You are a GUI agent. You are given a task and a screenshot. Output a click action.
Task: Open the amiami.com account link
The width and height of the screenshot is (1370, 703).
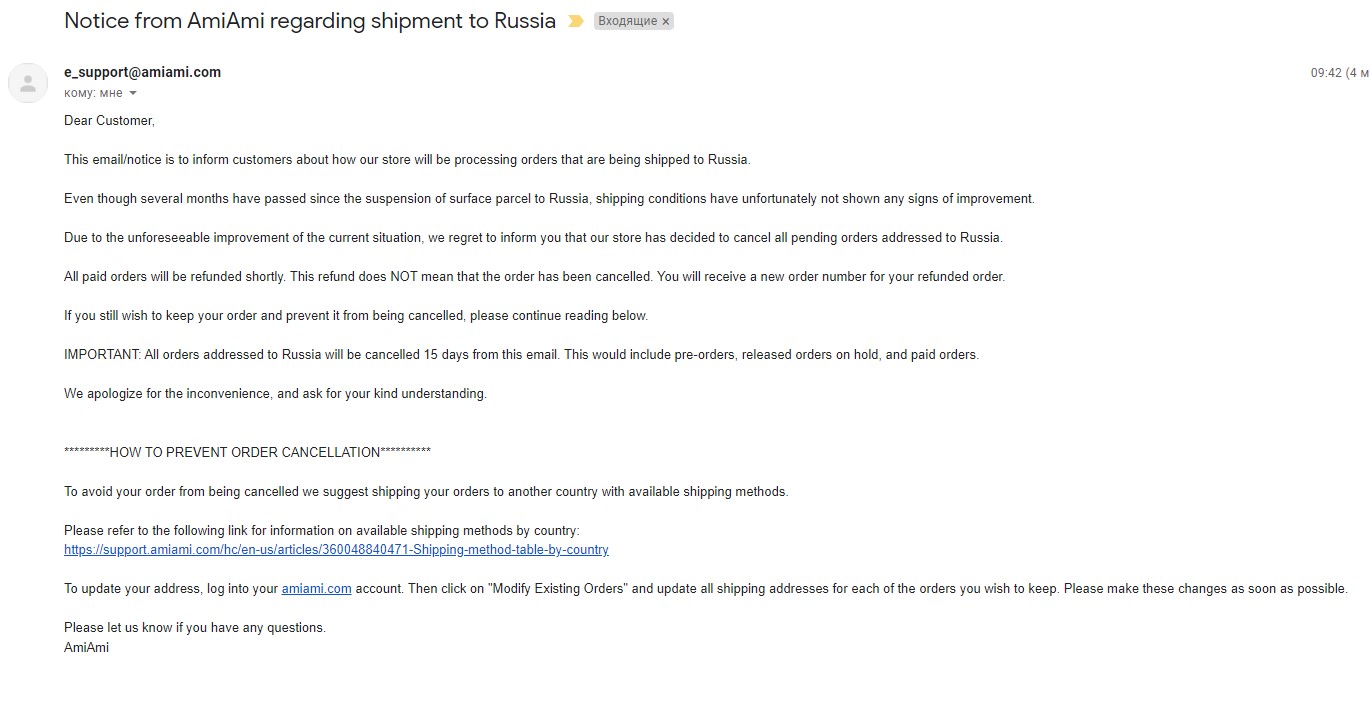click(x=316, y=589)
